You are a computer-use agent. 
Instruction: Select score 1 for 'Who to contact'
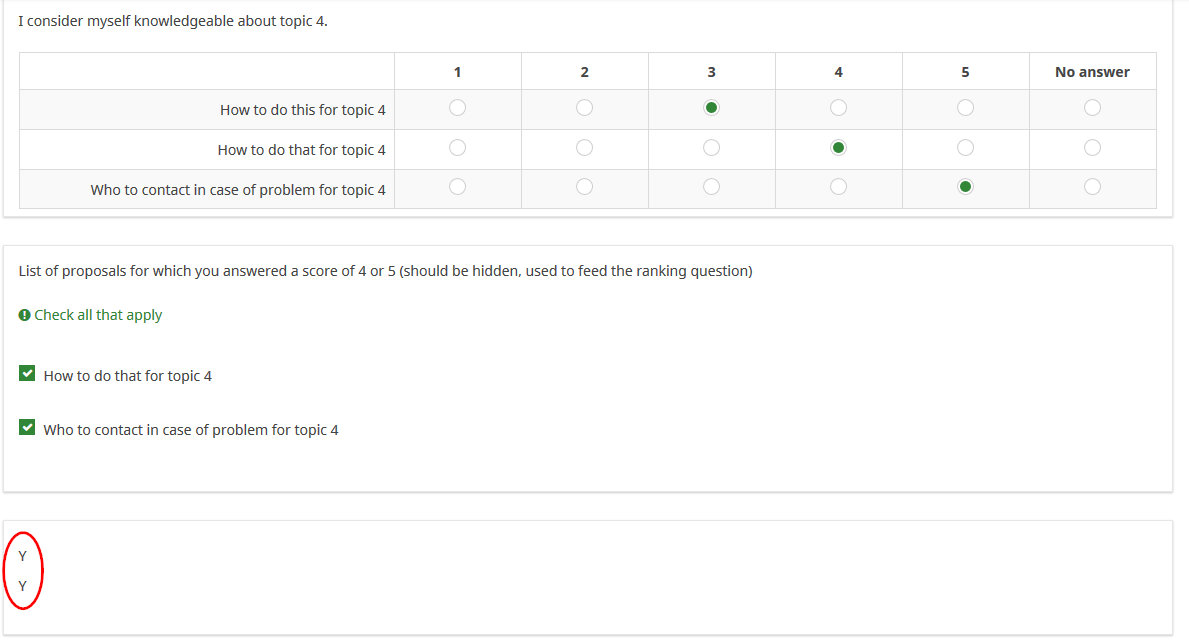coord(457,186)
